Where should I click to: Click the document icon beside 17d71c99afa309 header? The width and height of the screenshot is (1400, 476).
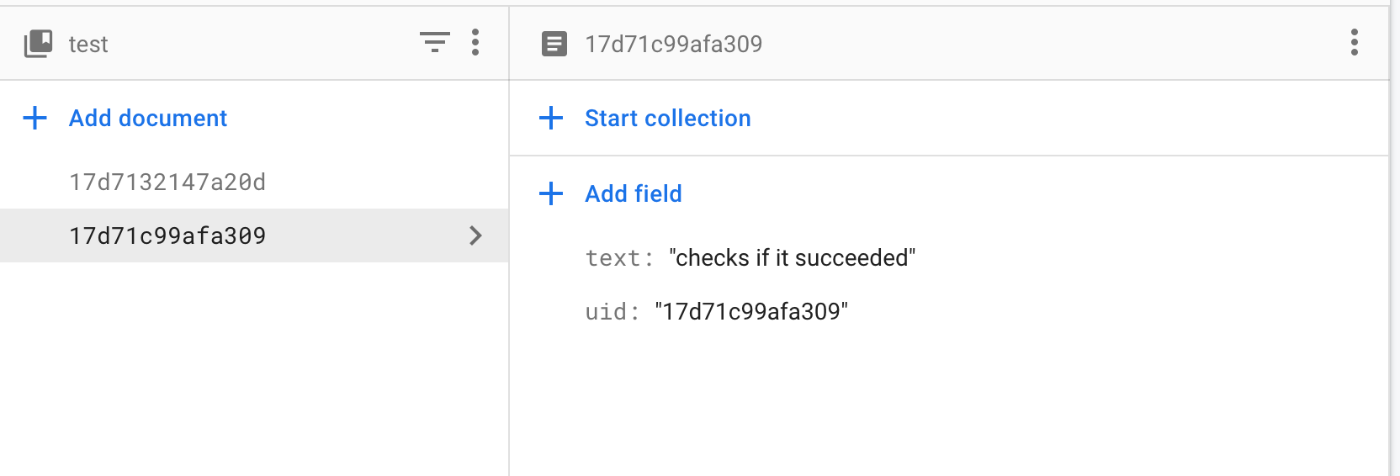click(x=553, y=43)
